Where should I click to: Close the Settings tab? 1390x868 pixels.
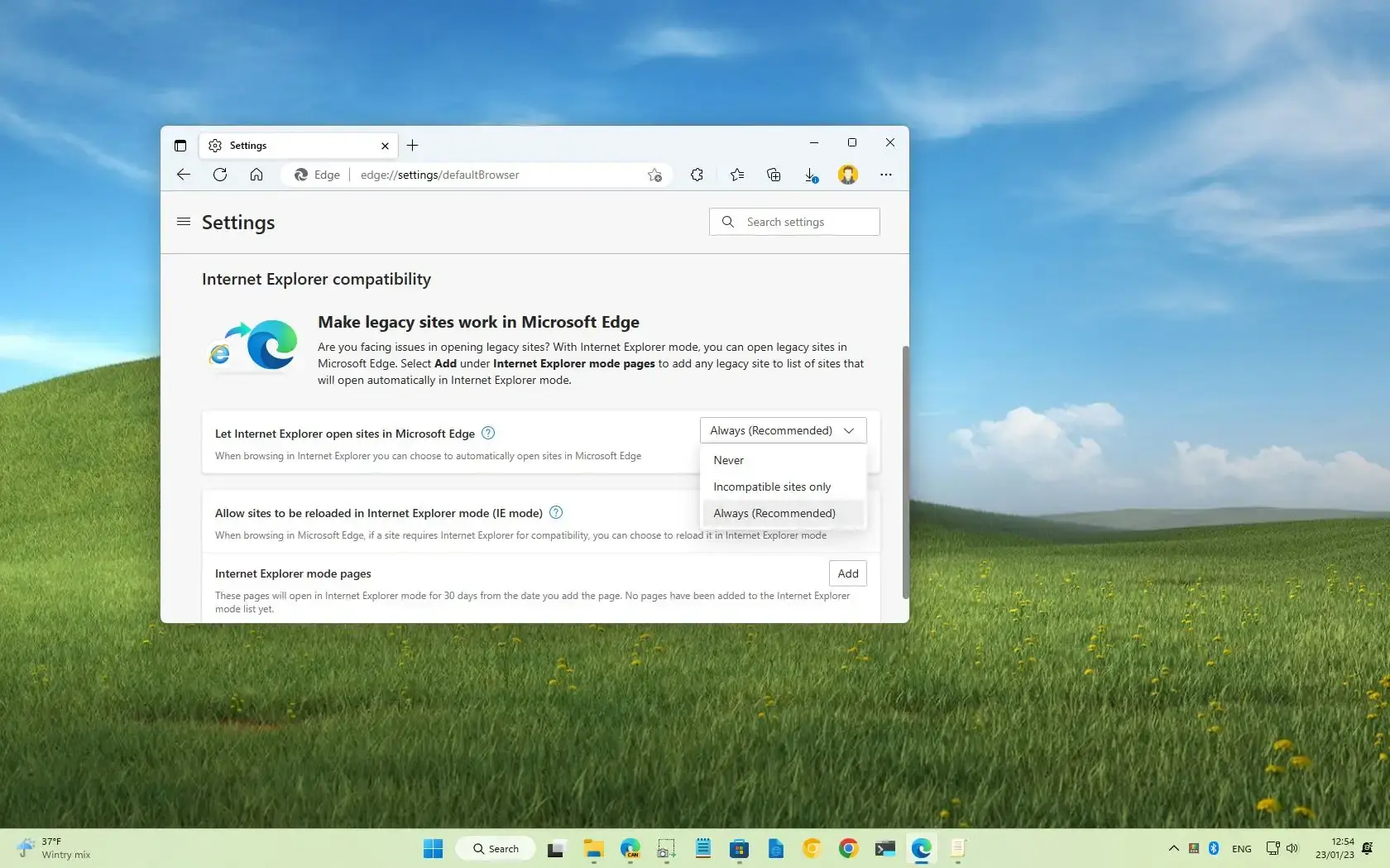[385, 146]
